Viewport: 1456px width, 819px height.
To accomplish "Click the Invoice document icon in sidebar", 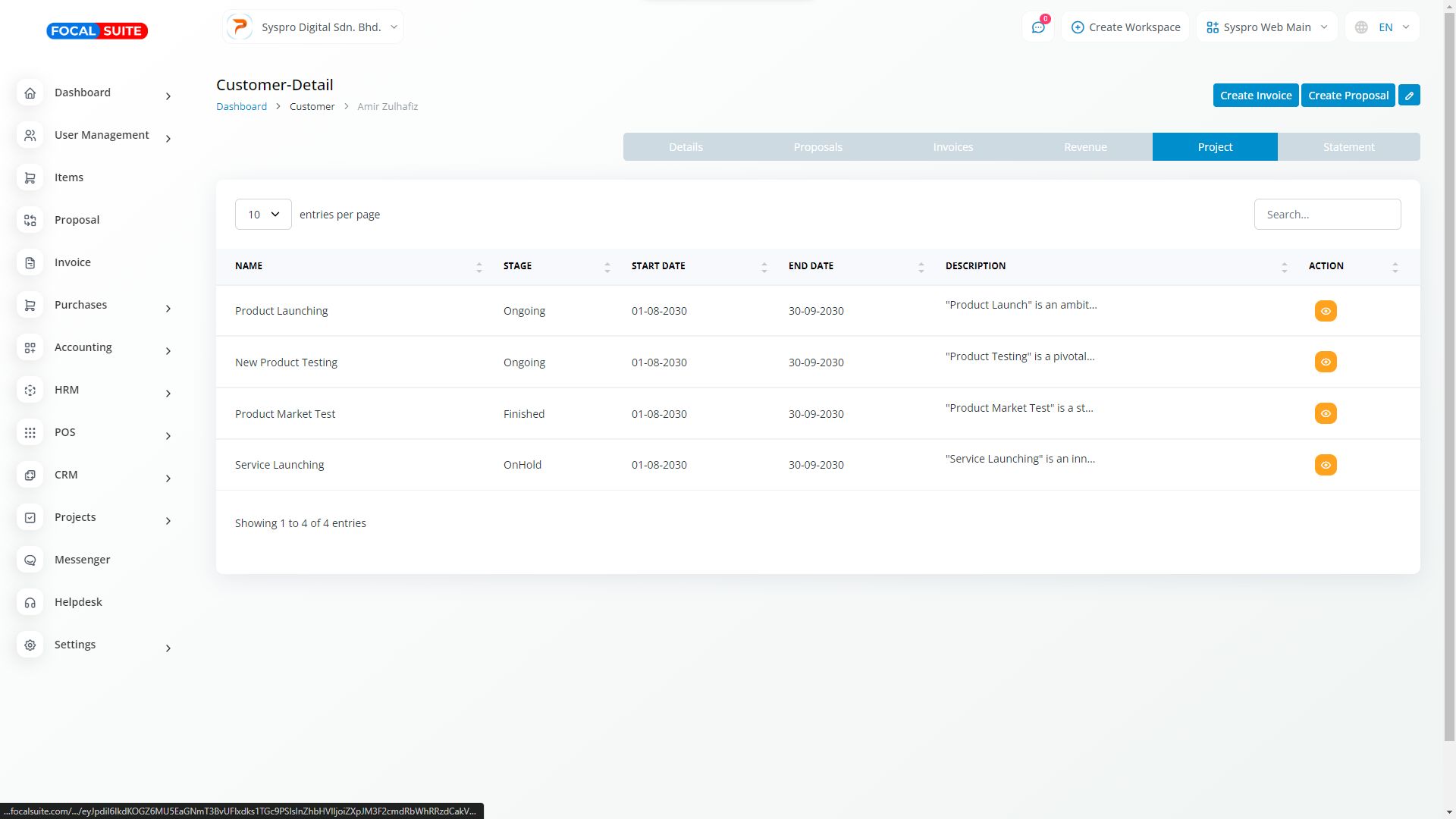I will [x=30, y=262].
